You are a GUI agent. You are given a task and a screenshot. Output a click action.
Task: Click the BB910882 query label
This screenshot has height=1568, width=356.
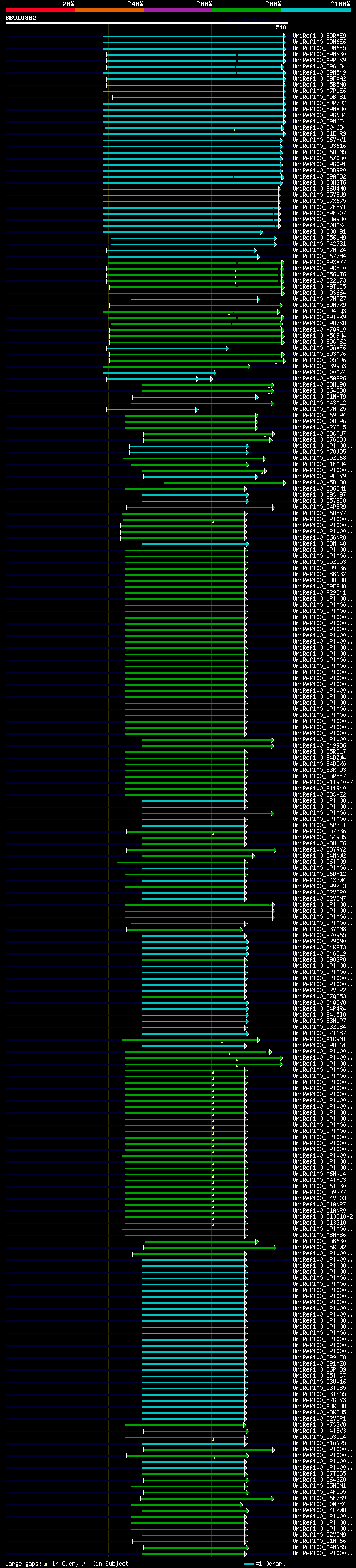coord(21,18)
